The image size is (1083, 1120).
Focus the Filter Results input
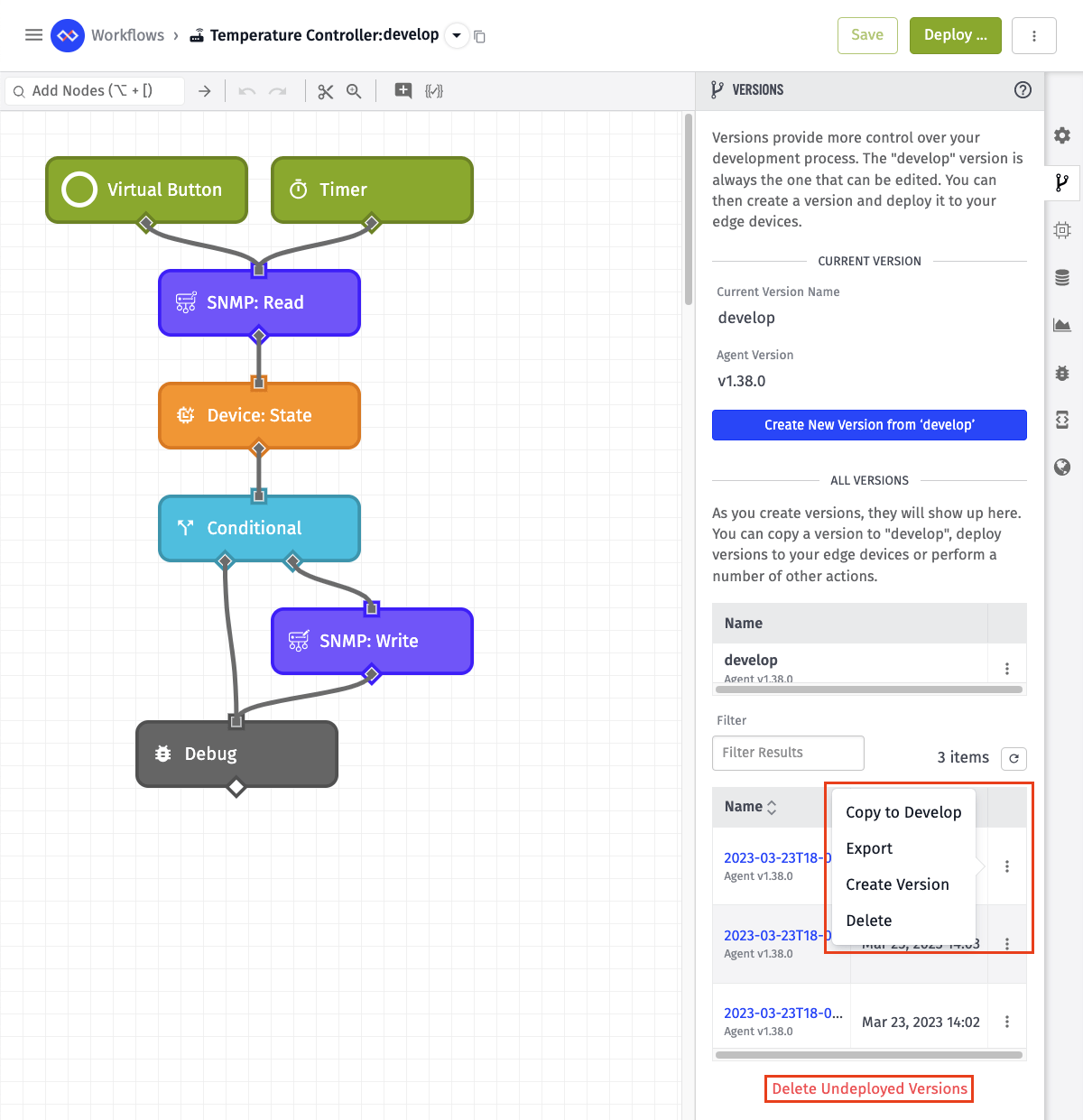coord(788,753)
